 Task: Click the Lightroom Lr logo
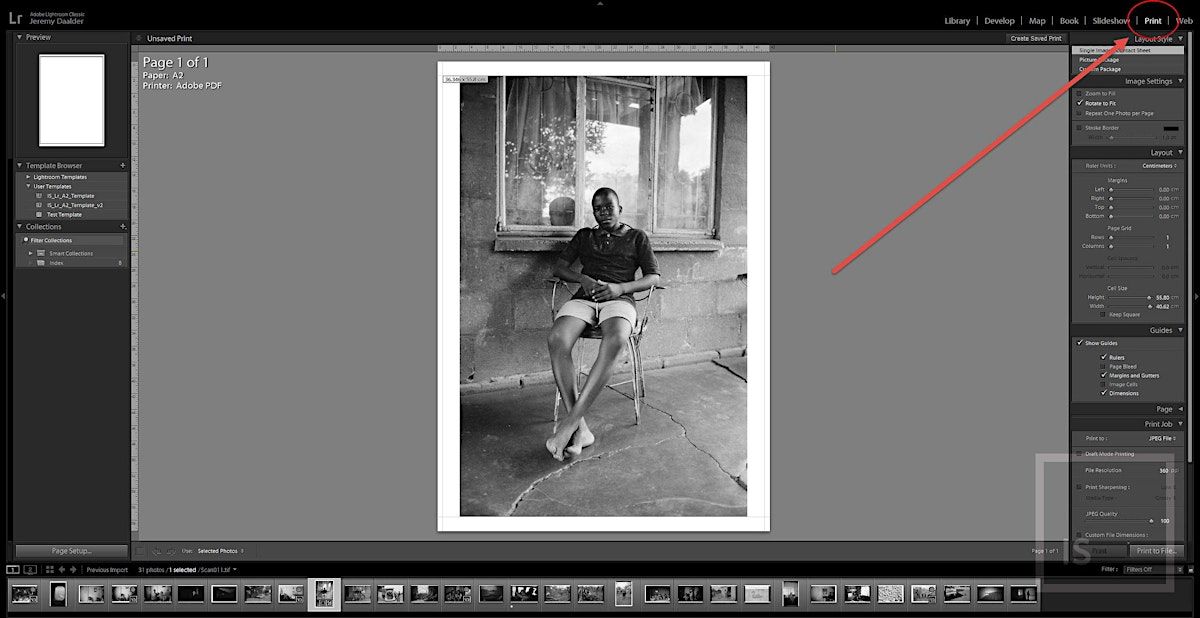click(15, 19)
